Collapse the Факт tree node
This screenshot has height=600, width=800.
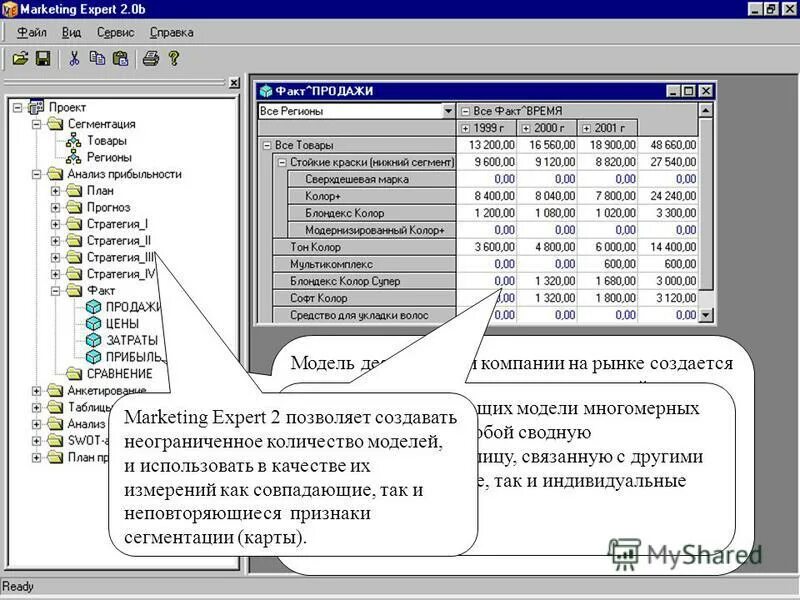(x=56, y=291)
